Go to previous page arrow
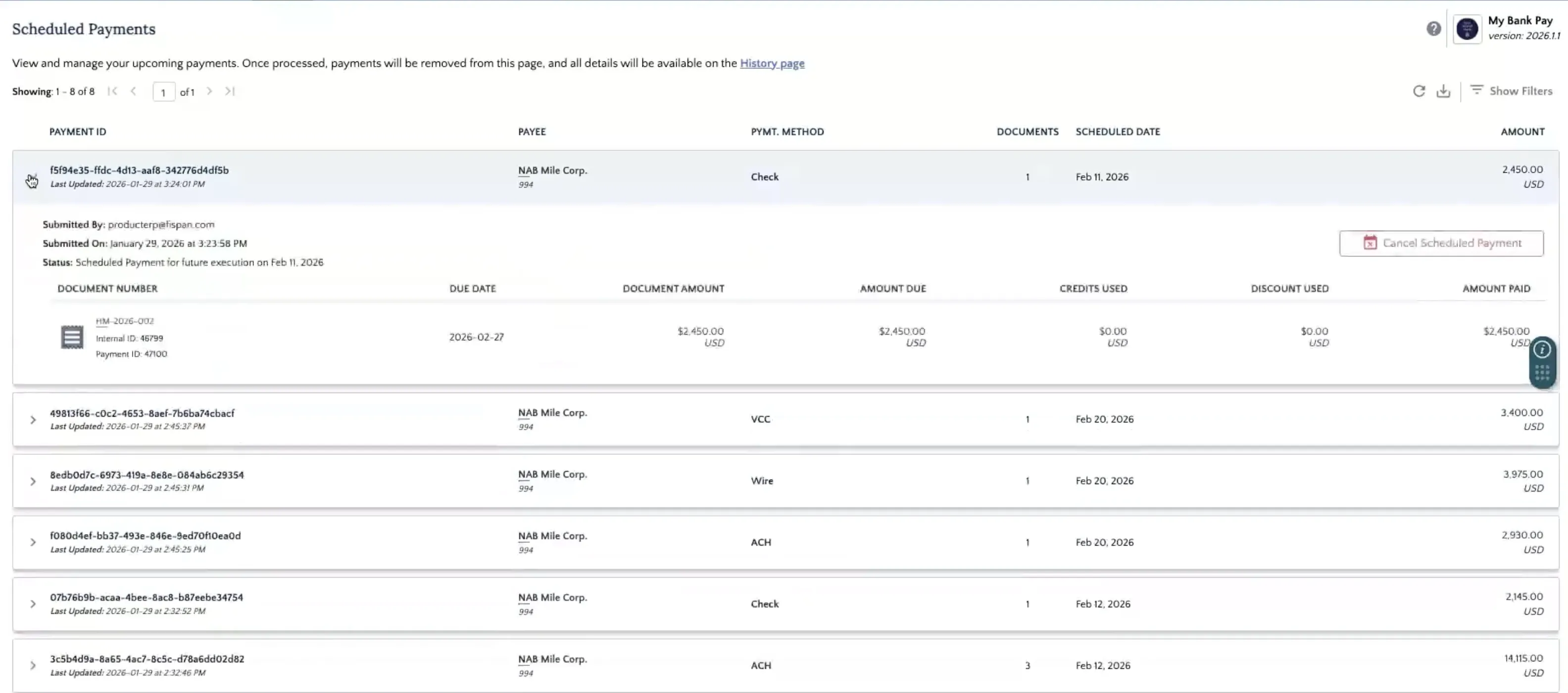Screen dimensions: 1568x693 pos(133,92)
